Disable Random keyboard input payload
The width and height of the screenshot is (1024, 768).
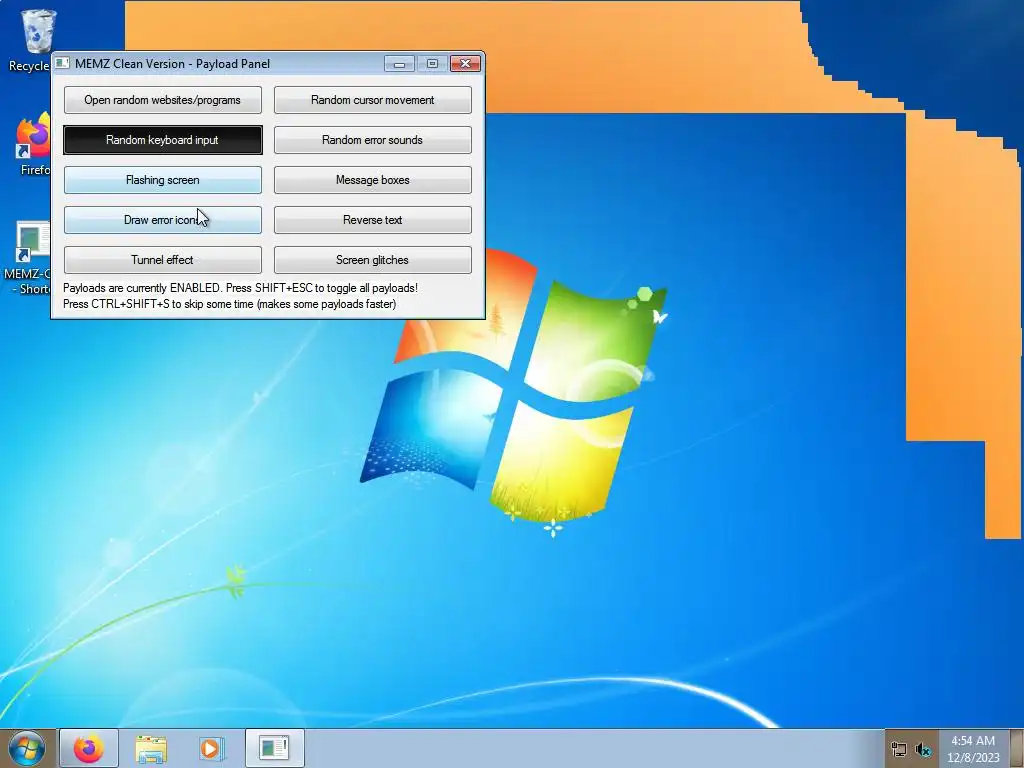coord(163,140)
